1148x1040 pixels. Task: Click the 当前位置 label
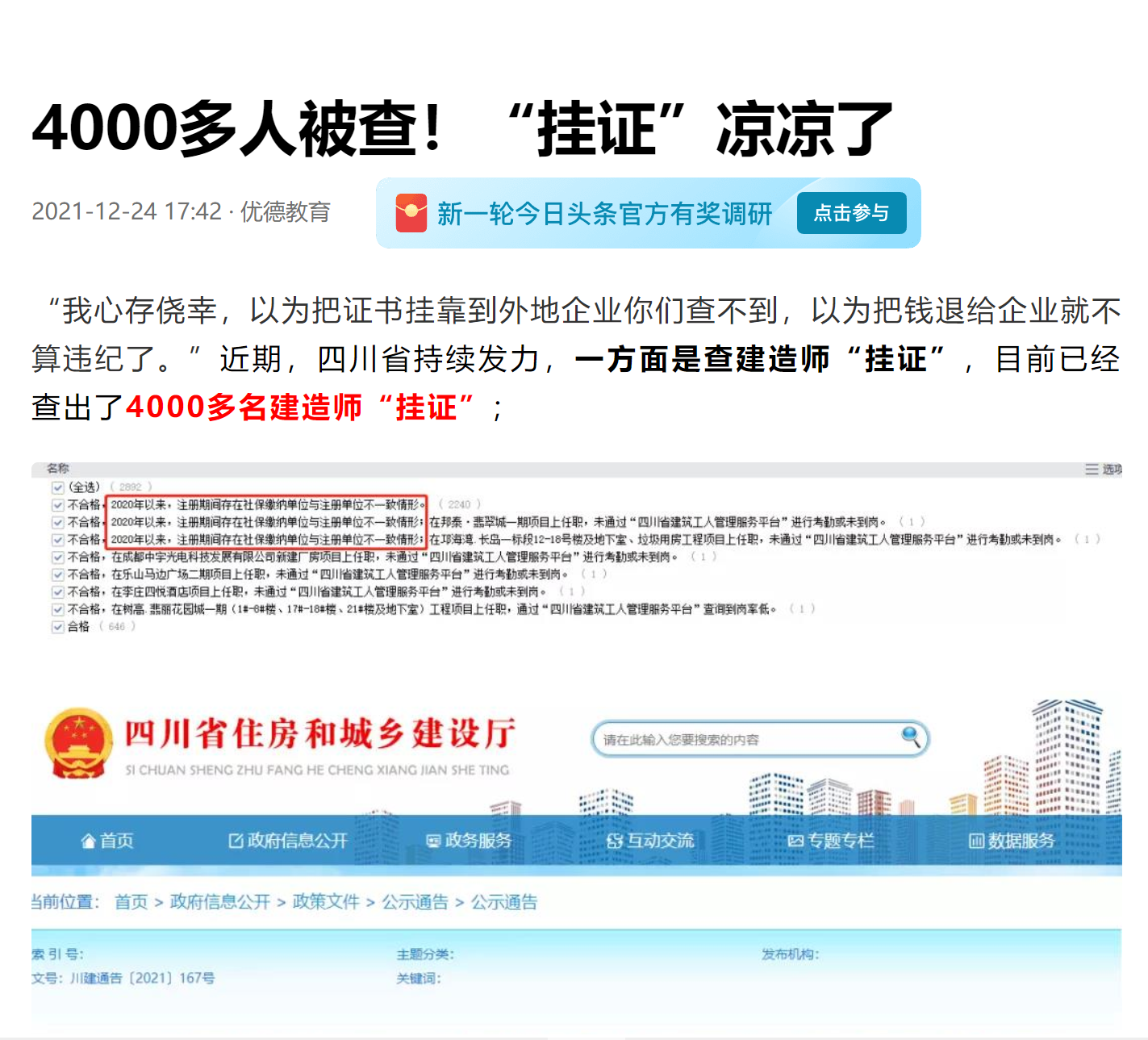(x=65, y=902)
